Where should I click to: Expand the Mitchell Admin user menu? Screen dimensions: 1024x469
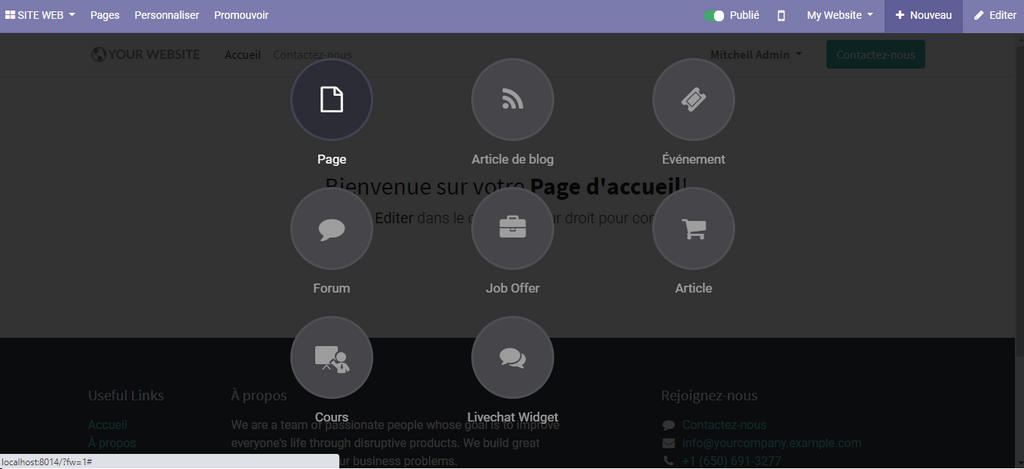tap(755, 55)
